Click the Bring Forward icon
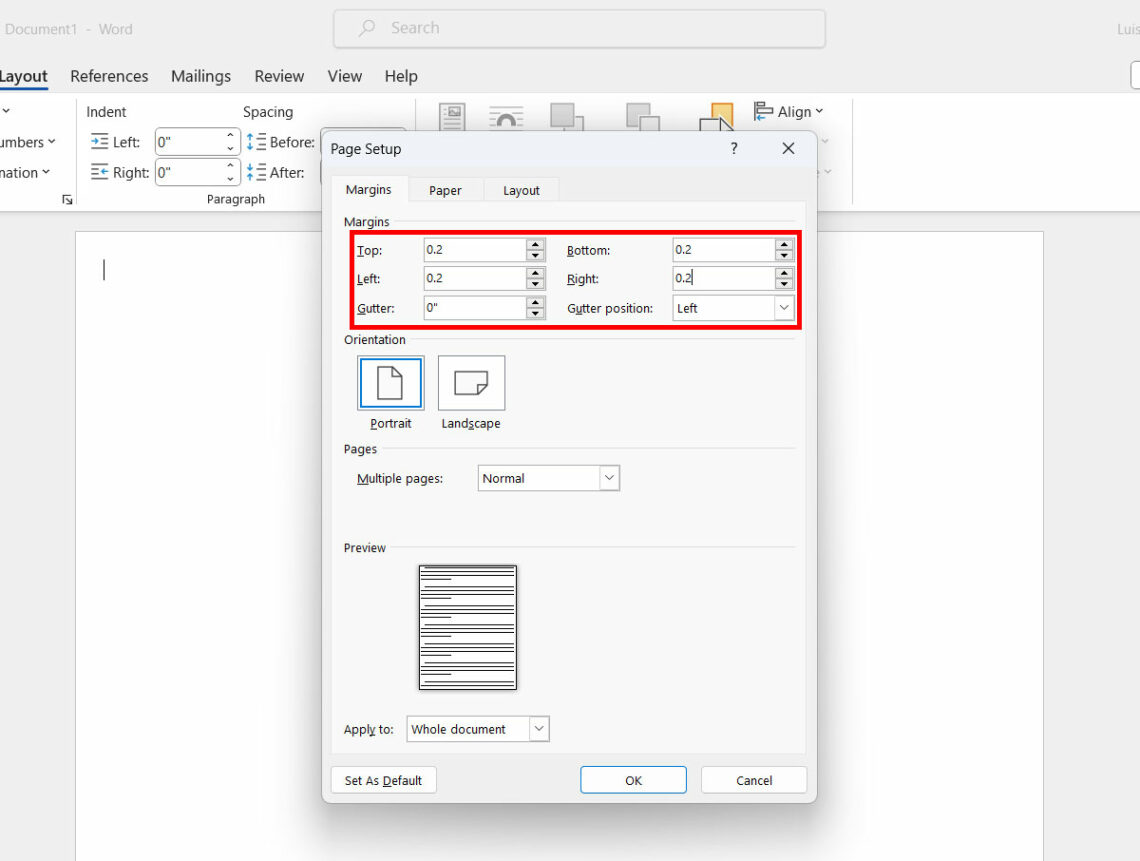Image resolution: width=1140 pixels, height=861 pixels. [567, 117]
